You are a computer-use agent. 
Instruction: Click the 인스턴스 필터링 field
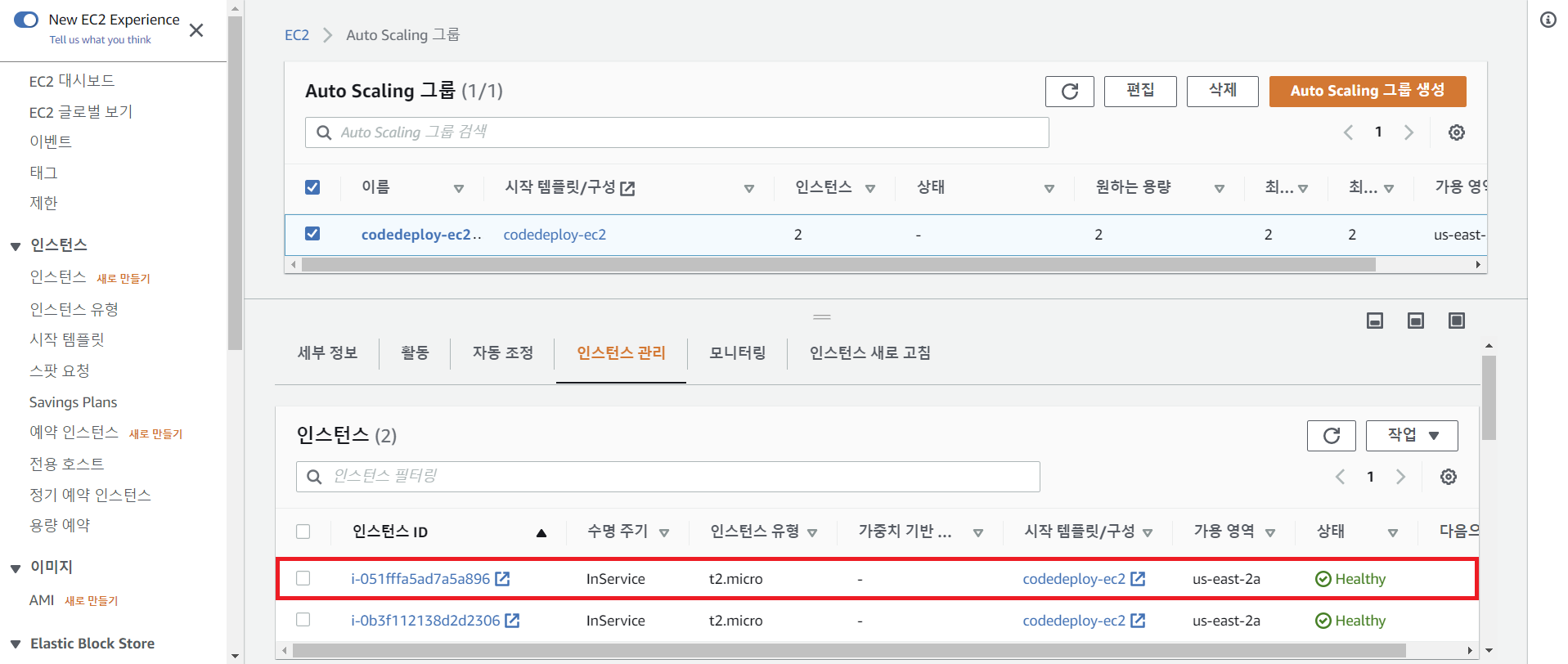pyautogui.click(x=668, y=477)
